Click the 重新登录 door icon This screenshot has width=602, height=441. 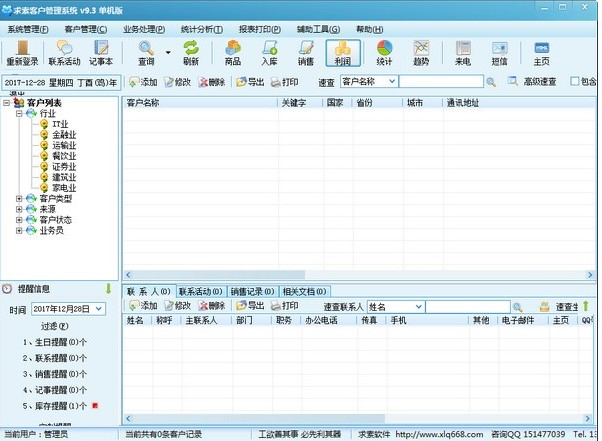pyautogui.click(x=22, y=53)
